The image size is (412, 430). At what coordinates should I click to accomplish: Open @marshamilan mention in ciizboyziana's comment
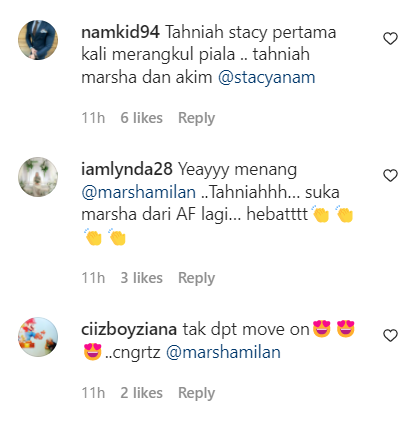click(223, 352)
